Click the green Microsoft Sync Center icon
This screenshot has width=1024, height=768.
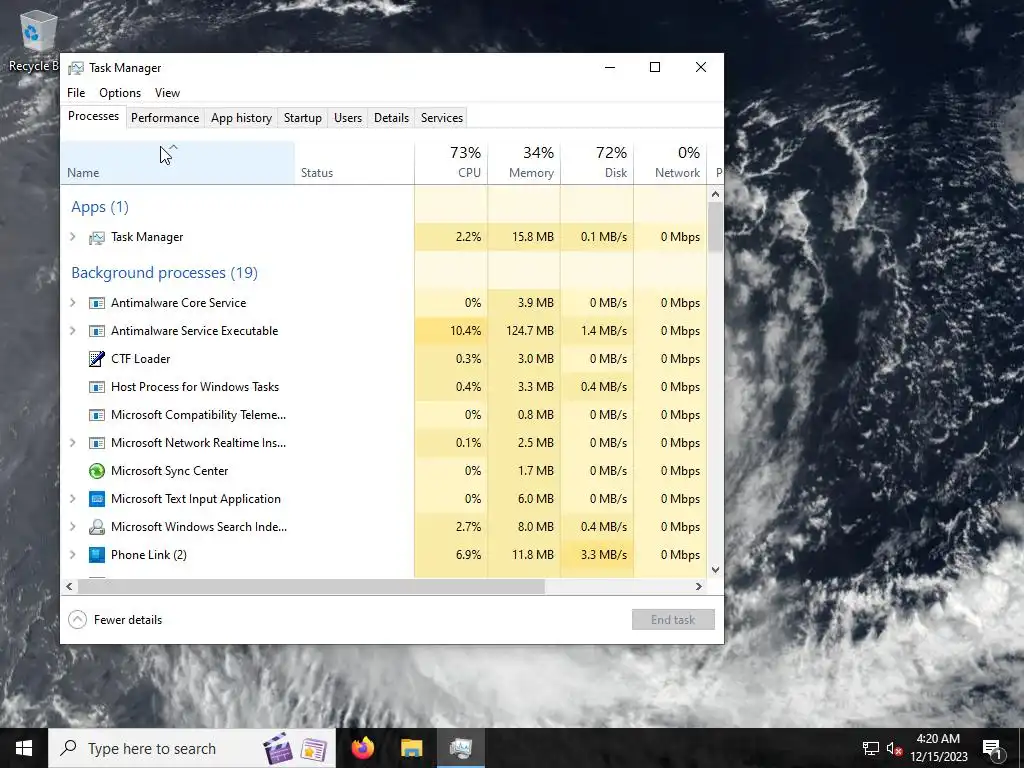[x=97, y=471]
